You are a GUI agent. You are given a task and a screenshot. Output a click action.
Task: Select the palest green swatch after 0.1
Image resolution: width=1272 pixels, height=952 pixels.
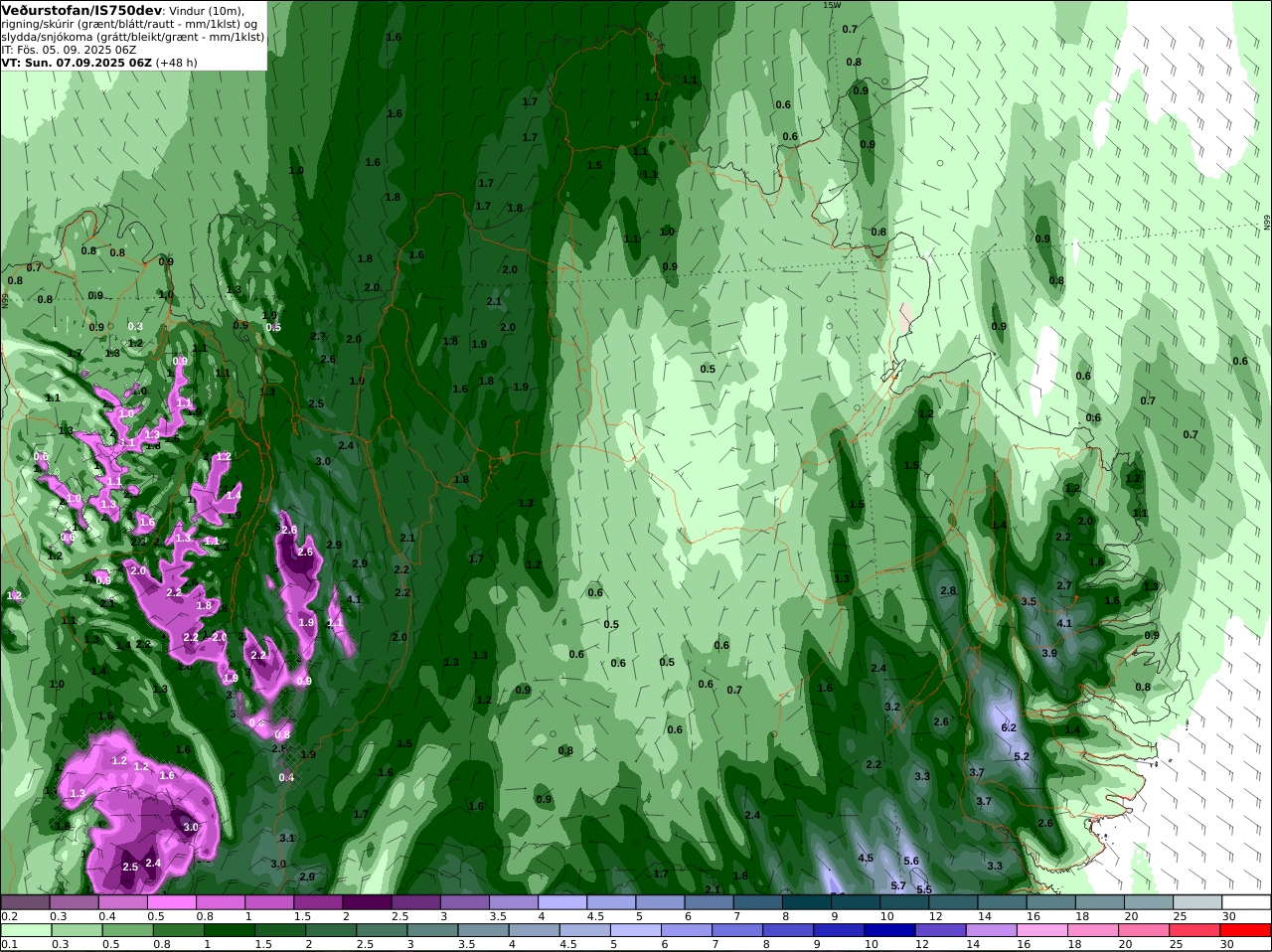[x=25, y=930]
